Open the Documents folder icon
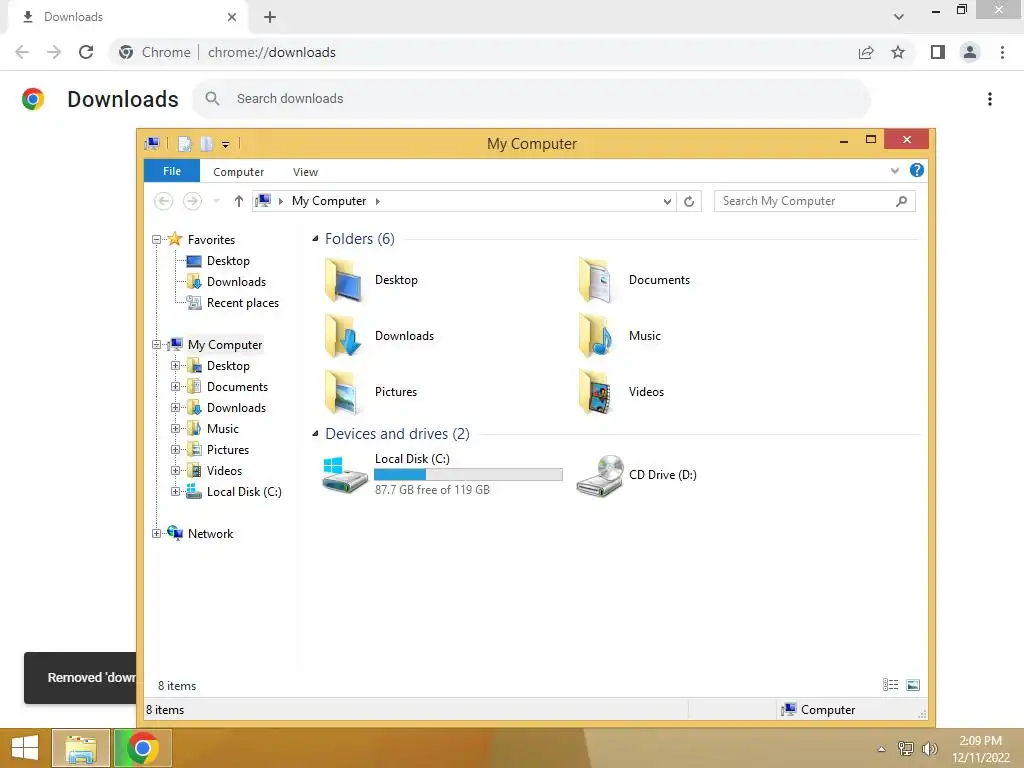Image resolution: width=1024 pixels, height=768 pixels. tap(596, 280)
